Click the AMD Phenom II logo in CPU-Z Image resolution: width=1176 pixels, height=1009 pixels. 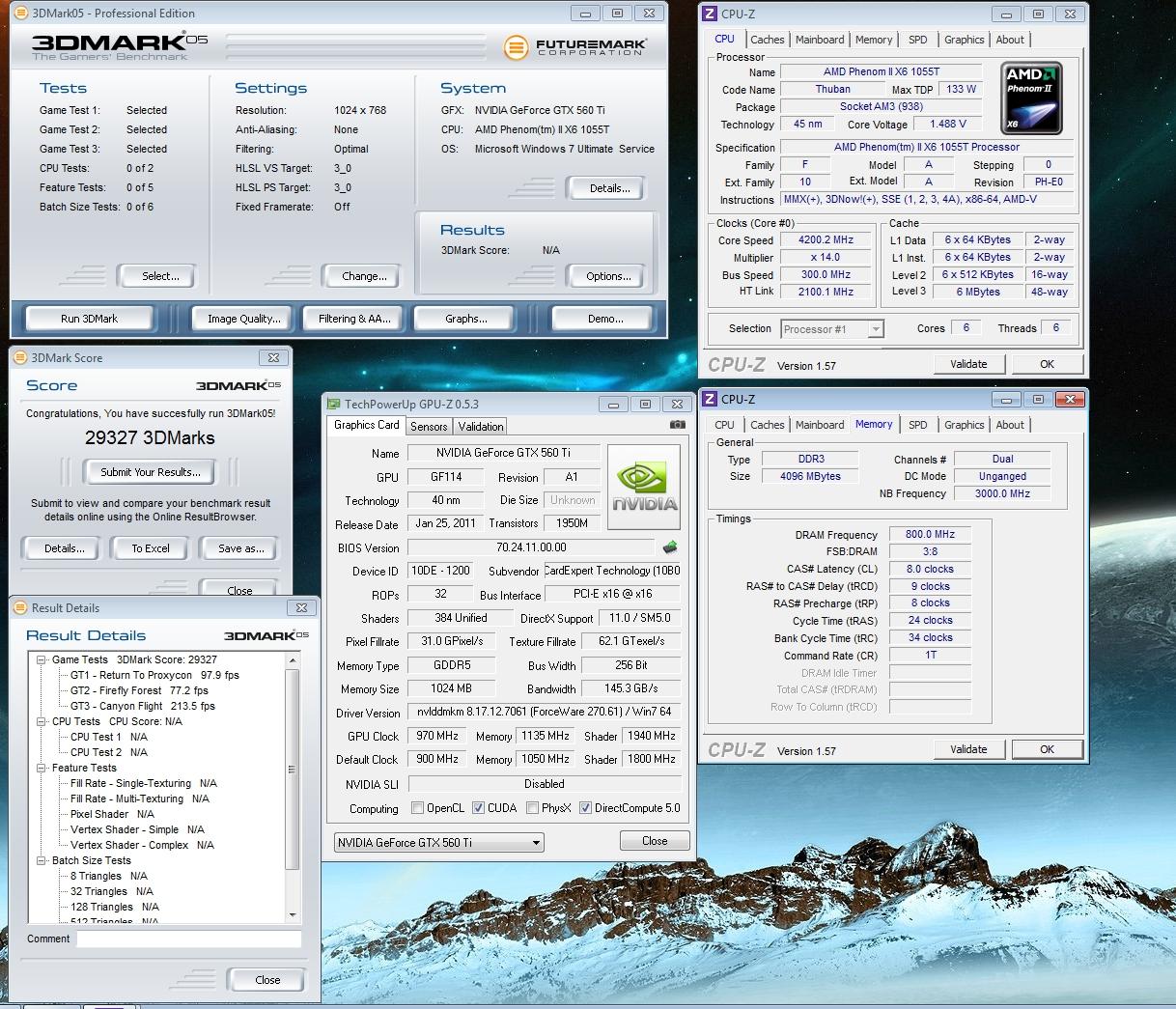[x=1032, y=99]
